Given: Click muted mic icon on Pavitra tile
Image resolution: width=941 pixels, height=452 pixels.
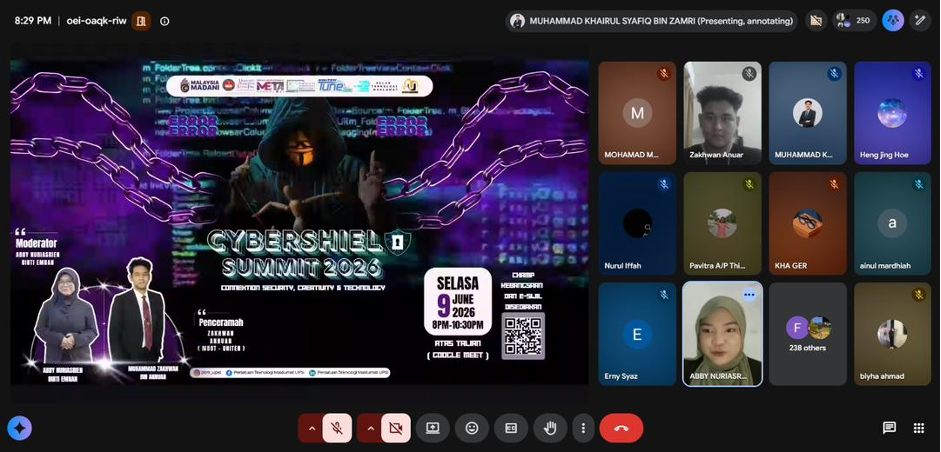Looking at the screenshot, I should (x=749, y=184).
